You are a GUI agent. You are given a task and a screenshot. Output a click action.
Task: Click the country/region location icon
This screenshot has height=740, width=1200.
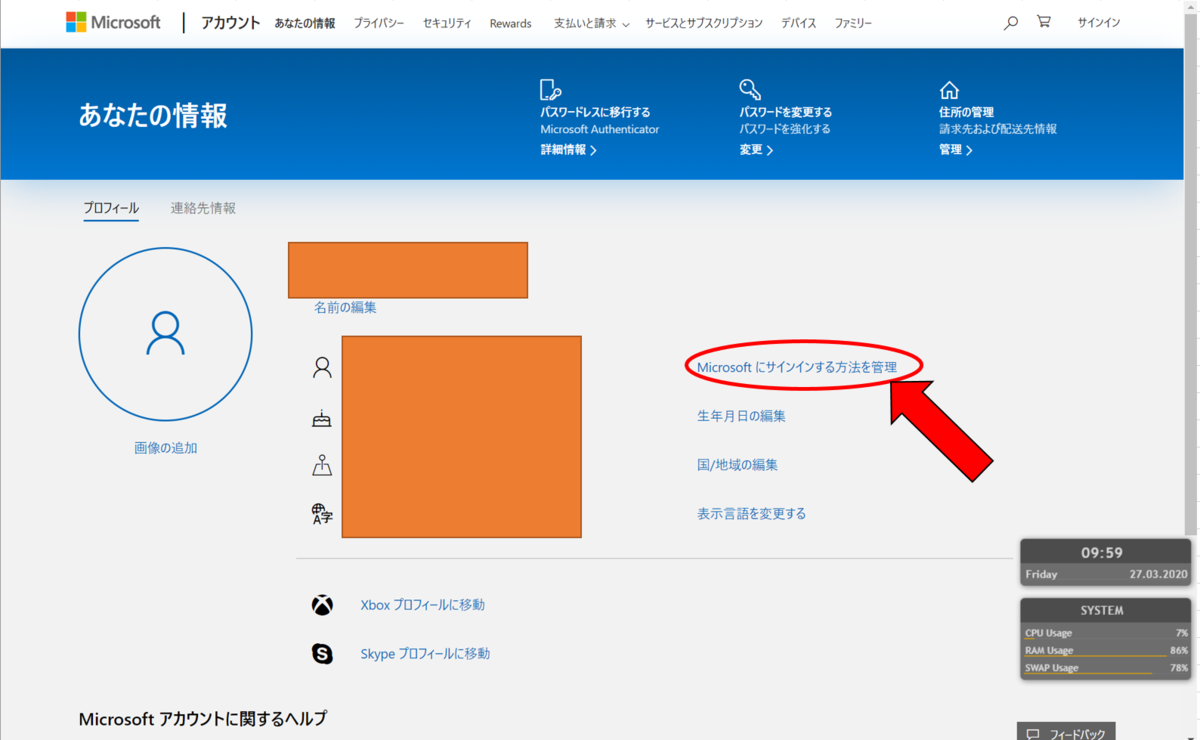322,465
